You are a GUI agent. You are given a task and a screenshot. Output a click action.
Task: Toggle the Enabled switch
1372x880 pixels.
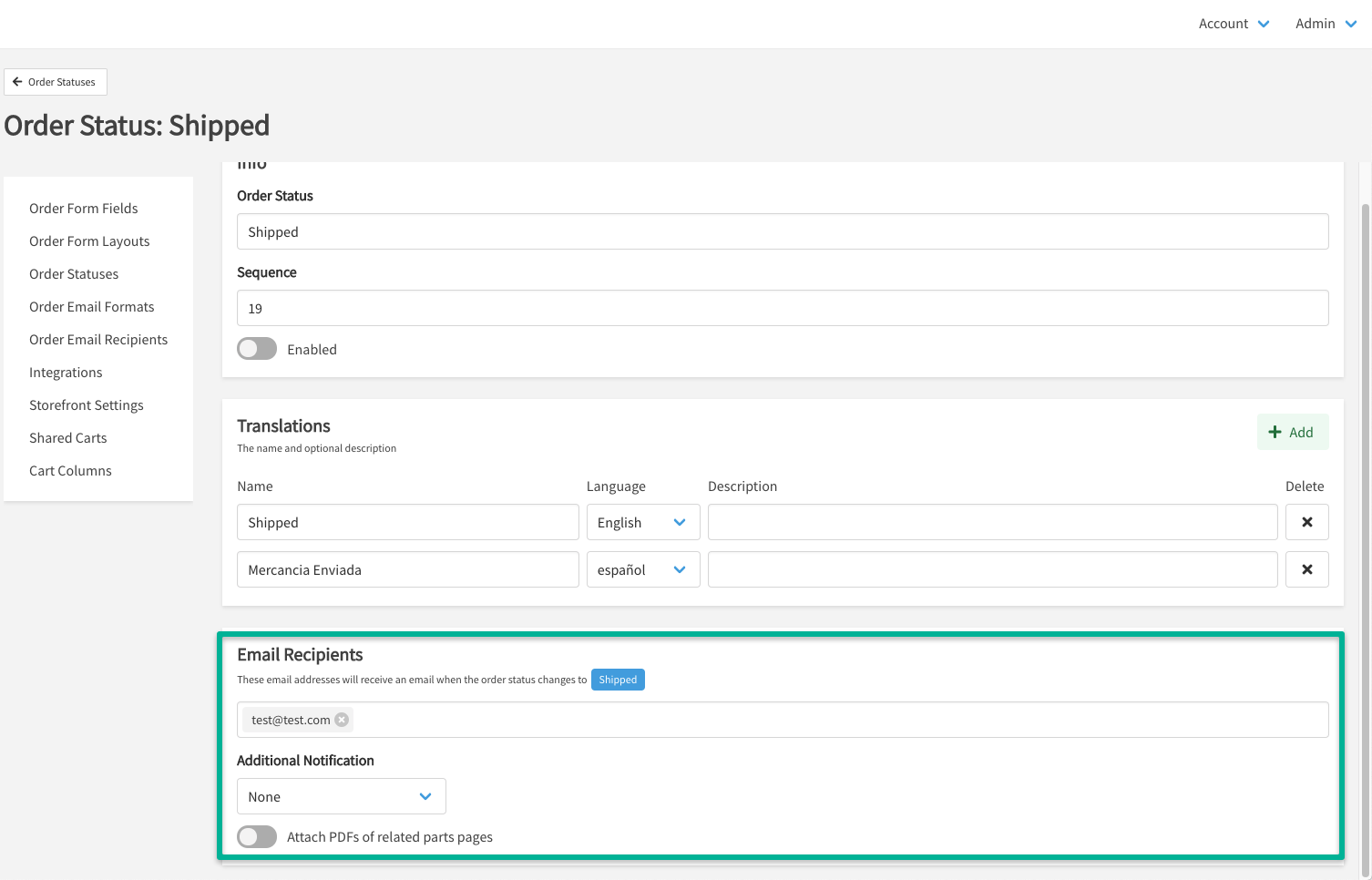click(257, 349)
